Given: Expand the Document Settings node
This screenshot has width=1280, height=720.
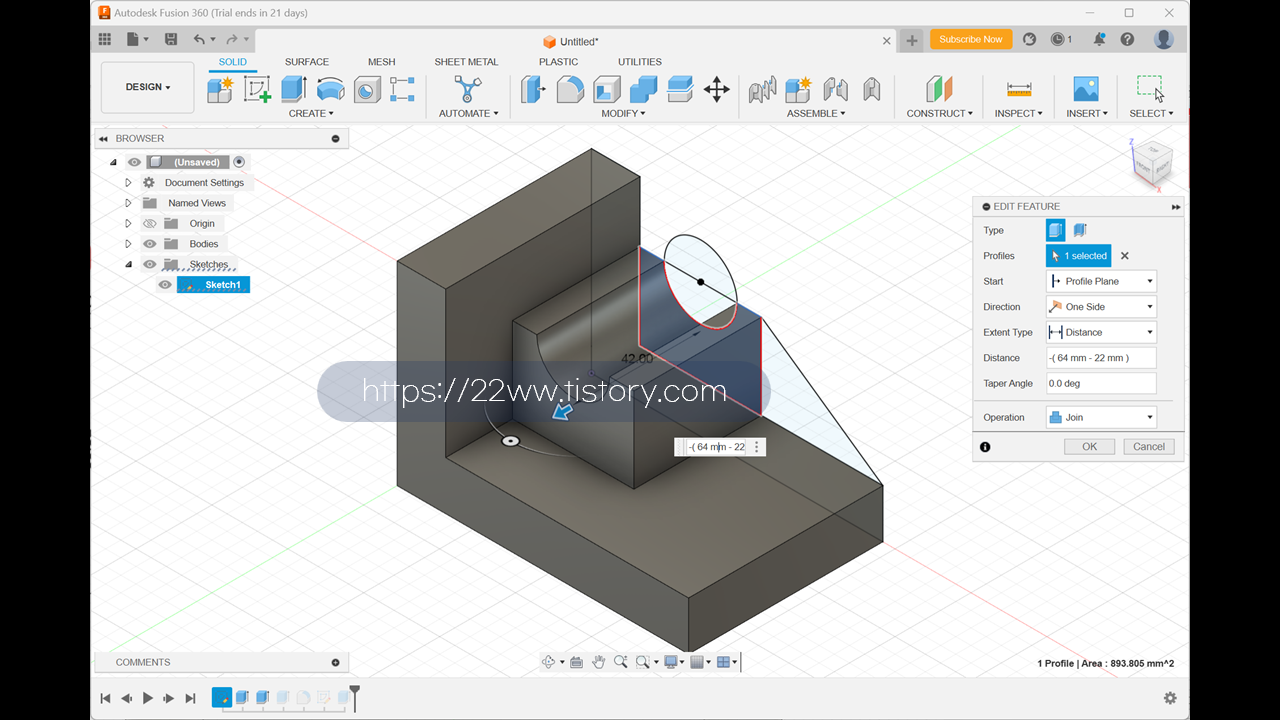Looking at the screenshot, I should coord(128,183).
